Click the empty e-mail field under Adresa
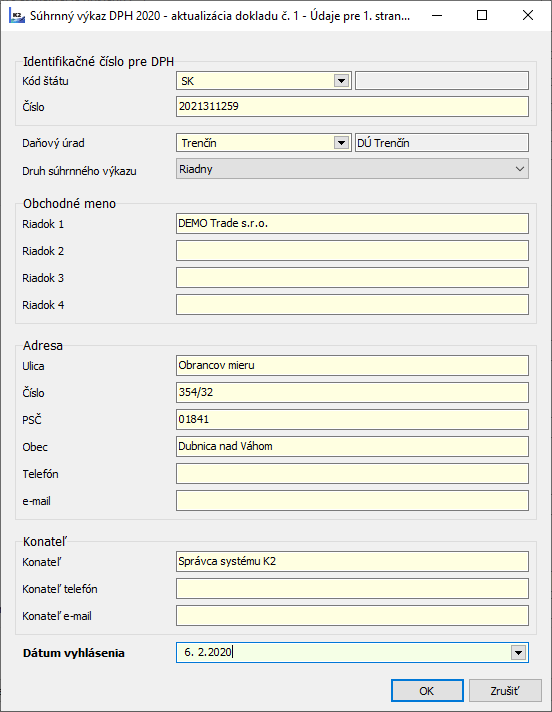The width and height of the screenshot is (552, 712). click(352, 500)
